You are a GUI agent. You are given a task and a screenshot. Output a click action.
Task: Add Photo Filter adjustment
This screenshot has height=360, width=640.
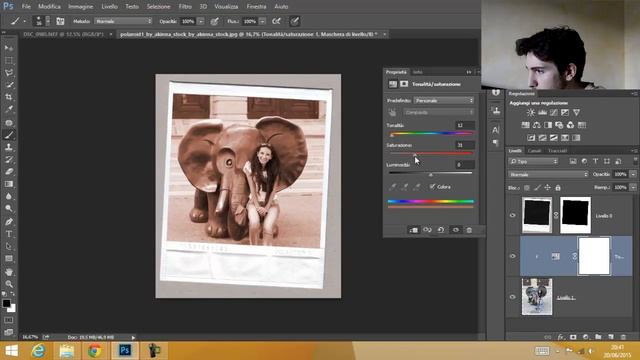tap(559, 125)
